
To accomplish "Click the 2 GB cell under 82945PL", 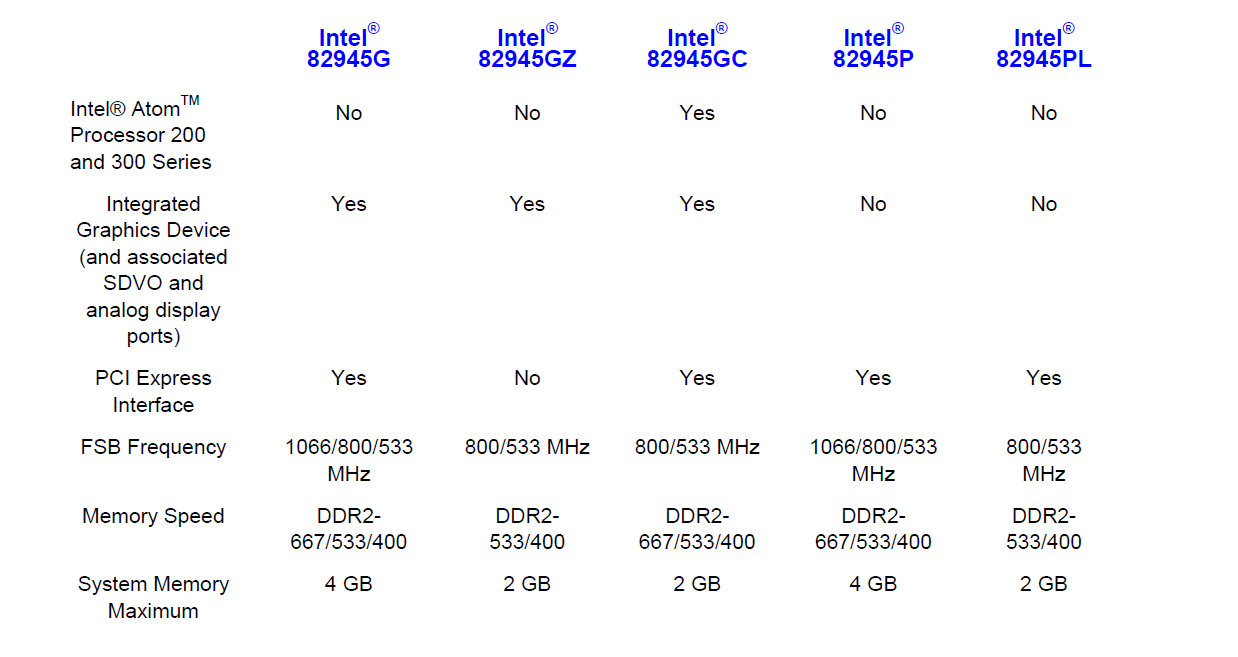I will [1043, 584].
